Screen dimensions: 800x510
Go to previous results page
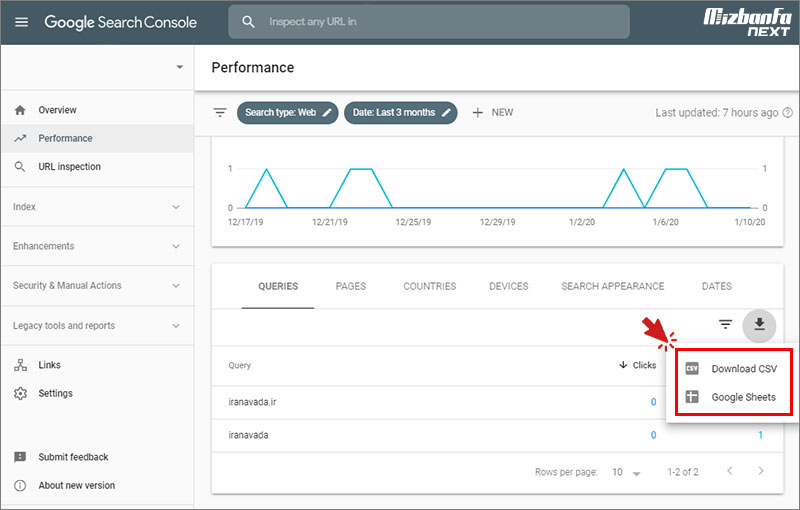tap(730, 471)
